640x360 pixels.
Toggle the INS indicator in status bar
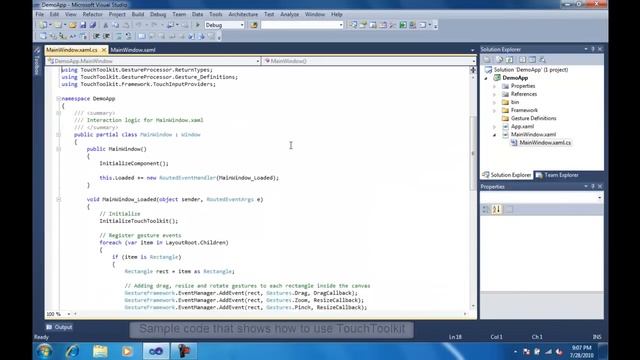coord(597,337)
